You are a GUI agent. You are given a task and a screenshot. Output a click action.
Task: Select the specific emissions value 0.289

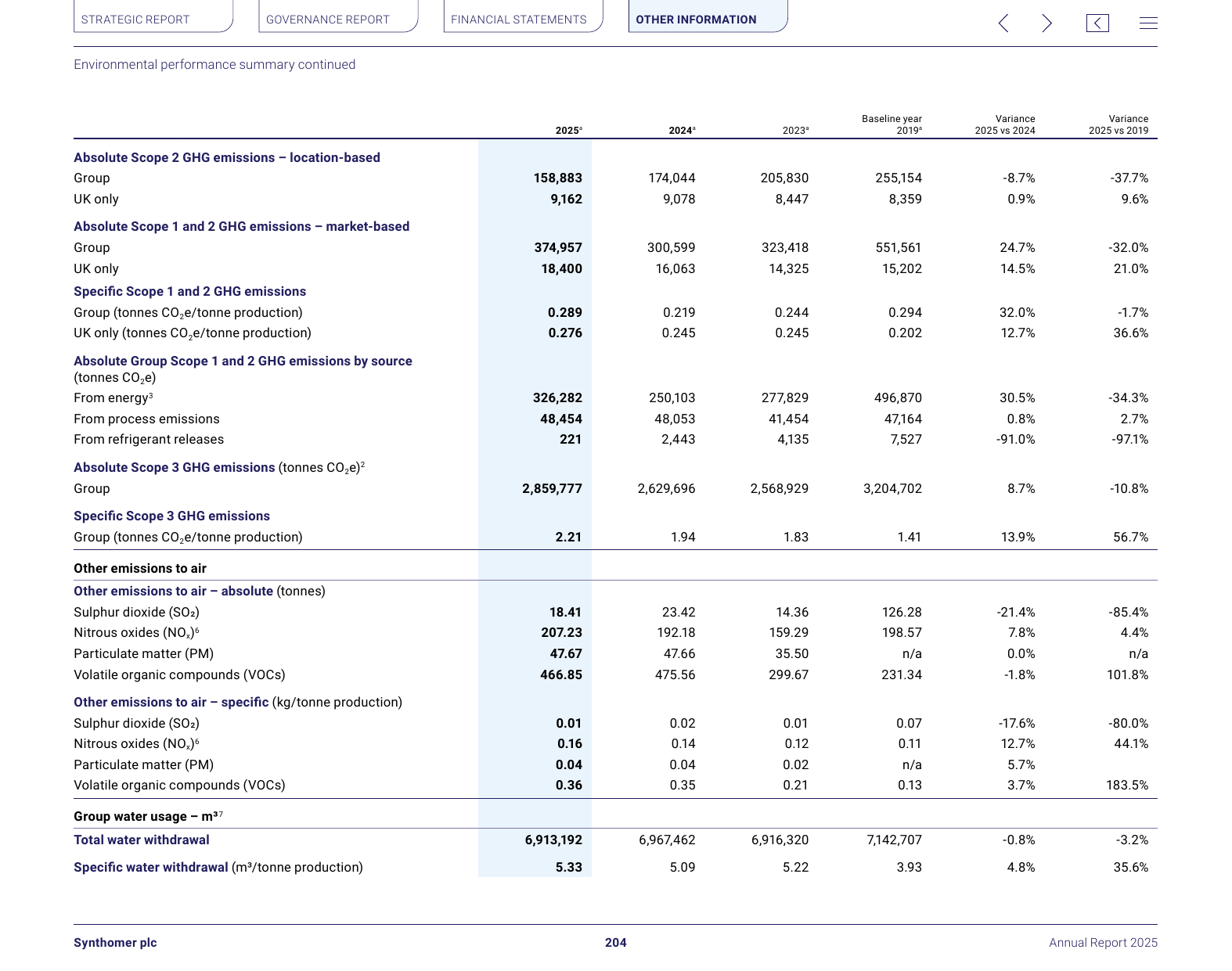coord(565,313)
